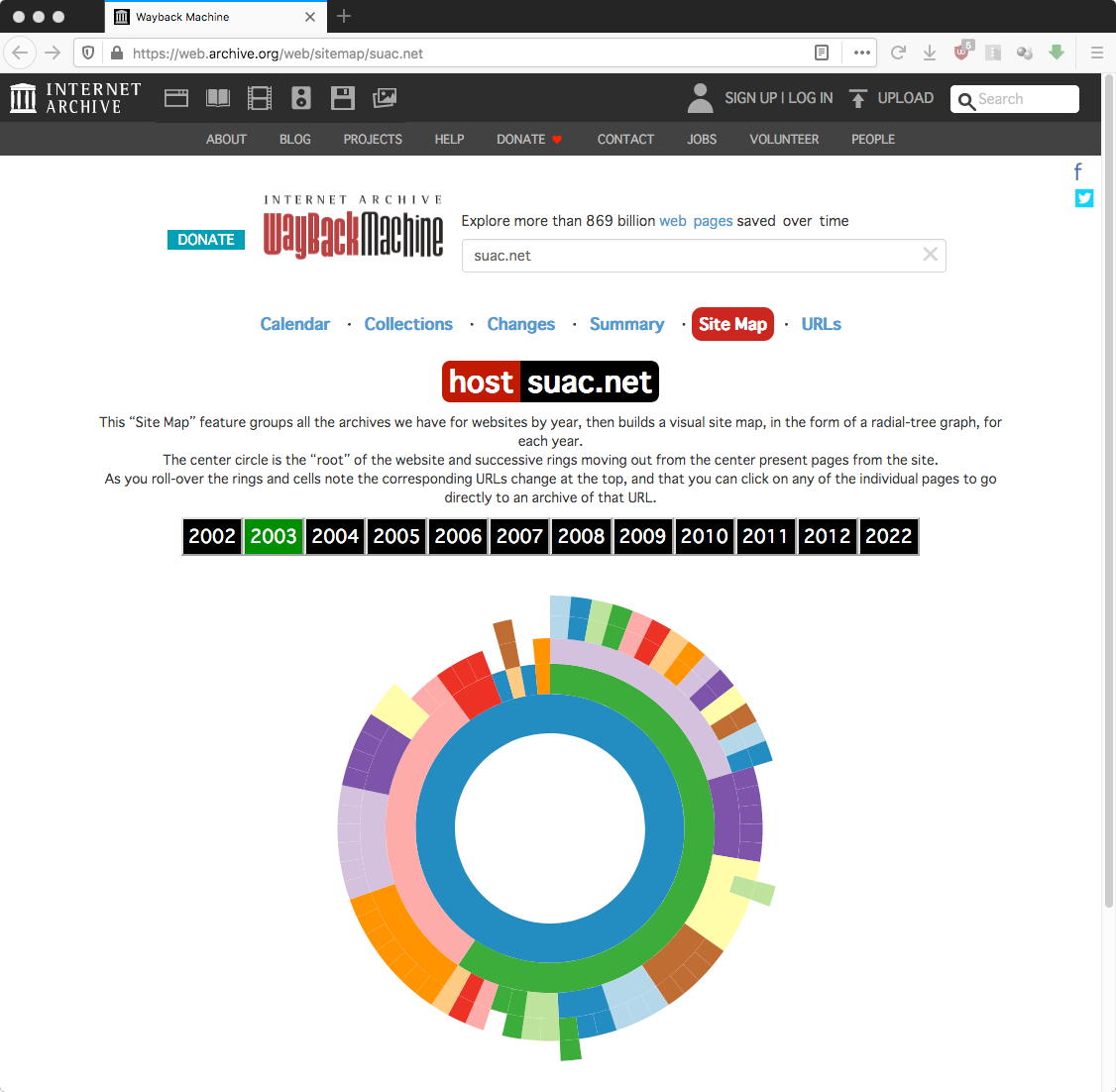Share page via Twitter icon
The image size is (1116, 1092).
click(1084, 198)
